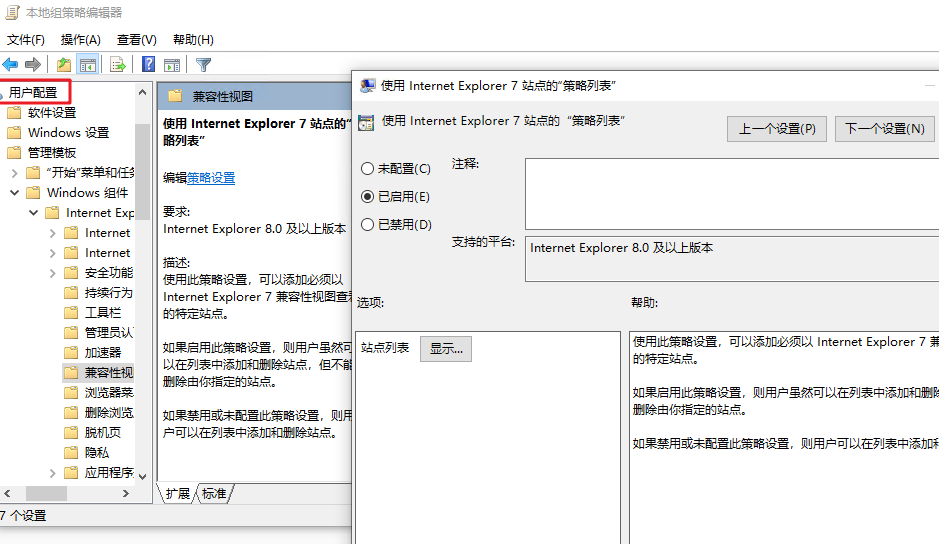Select the 删除浏览的历史记录 tree item
This screenshot has height=544, width=939.
(108, 413)
